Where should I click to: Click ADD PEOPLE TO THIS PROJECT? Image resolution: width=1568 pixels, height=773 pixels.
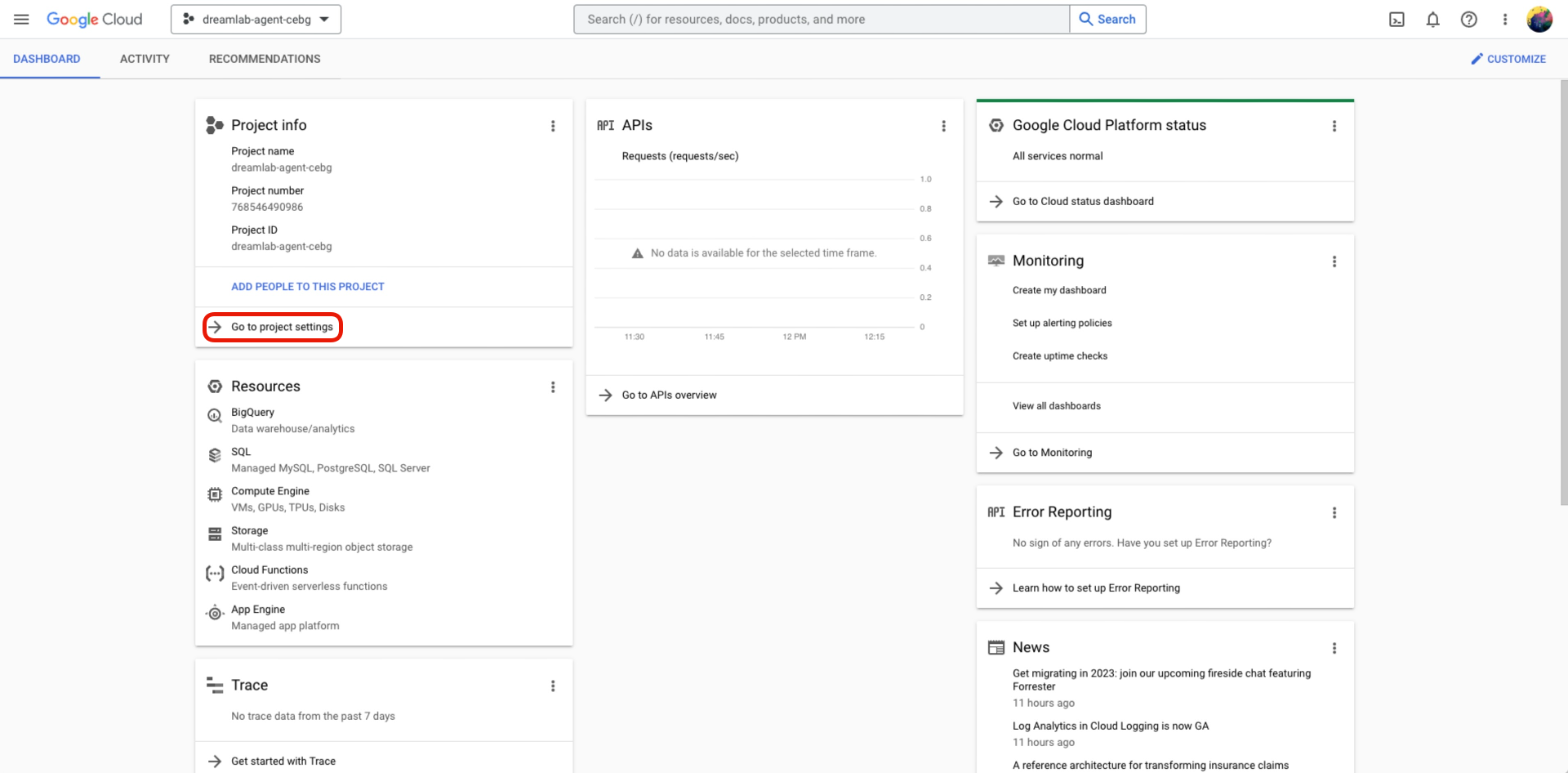(307, 286)
